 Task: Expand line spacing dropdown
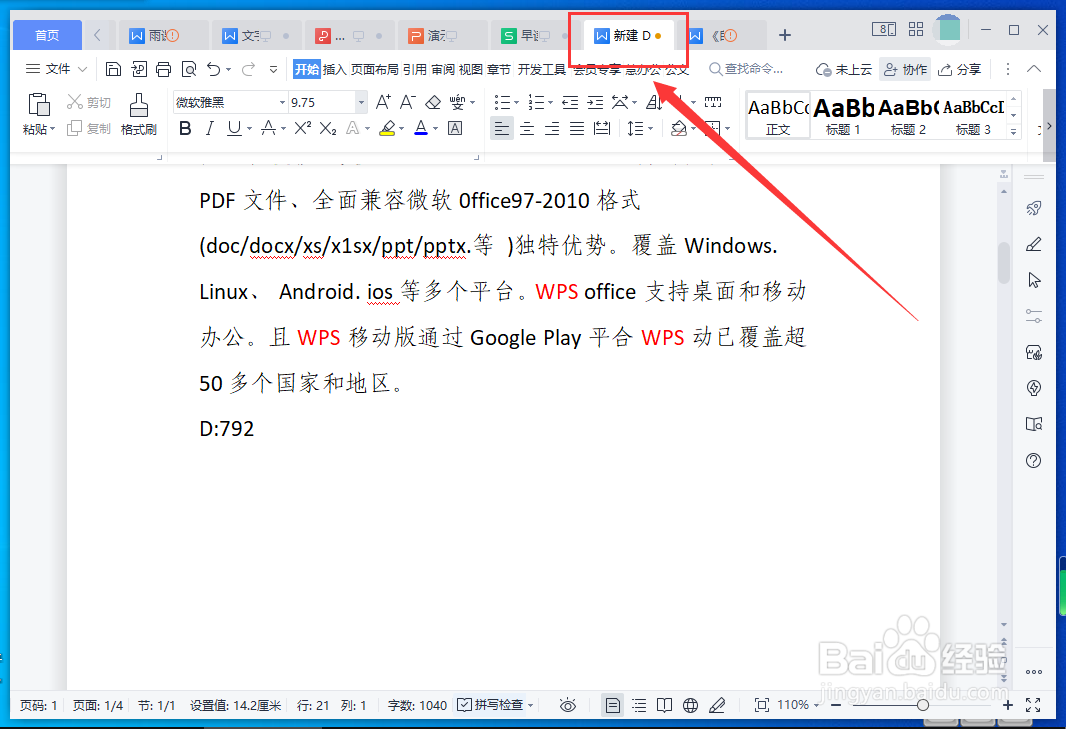click(x=651, y=129)
